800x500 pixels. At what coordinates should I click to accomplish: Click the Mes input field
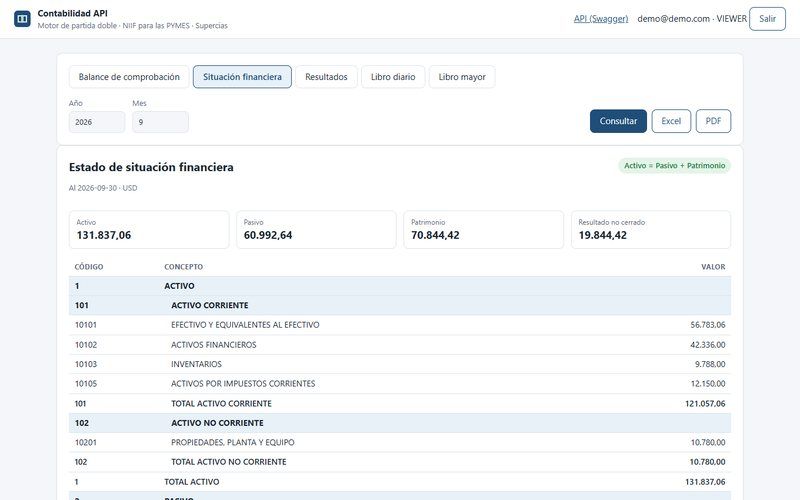pyautogui.click(x=160, y=122)
